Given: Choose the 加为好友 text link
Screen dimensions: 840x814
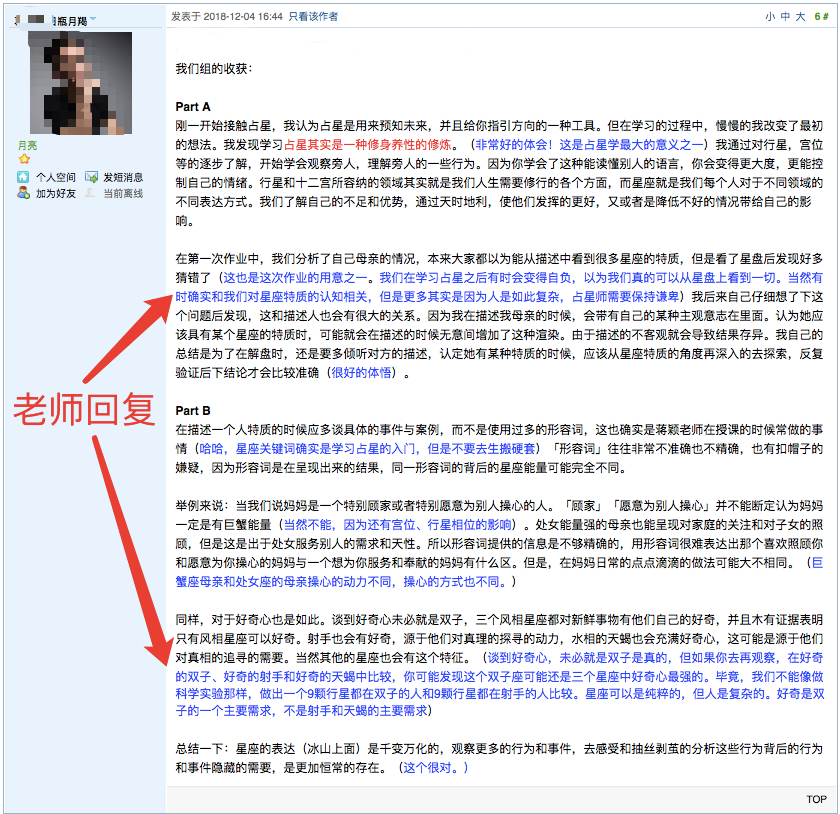Looking at the screenshot, I should (x=56, y=193).
